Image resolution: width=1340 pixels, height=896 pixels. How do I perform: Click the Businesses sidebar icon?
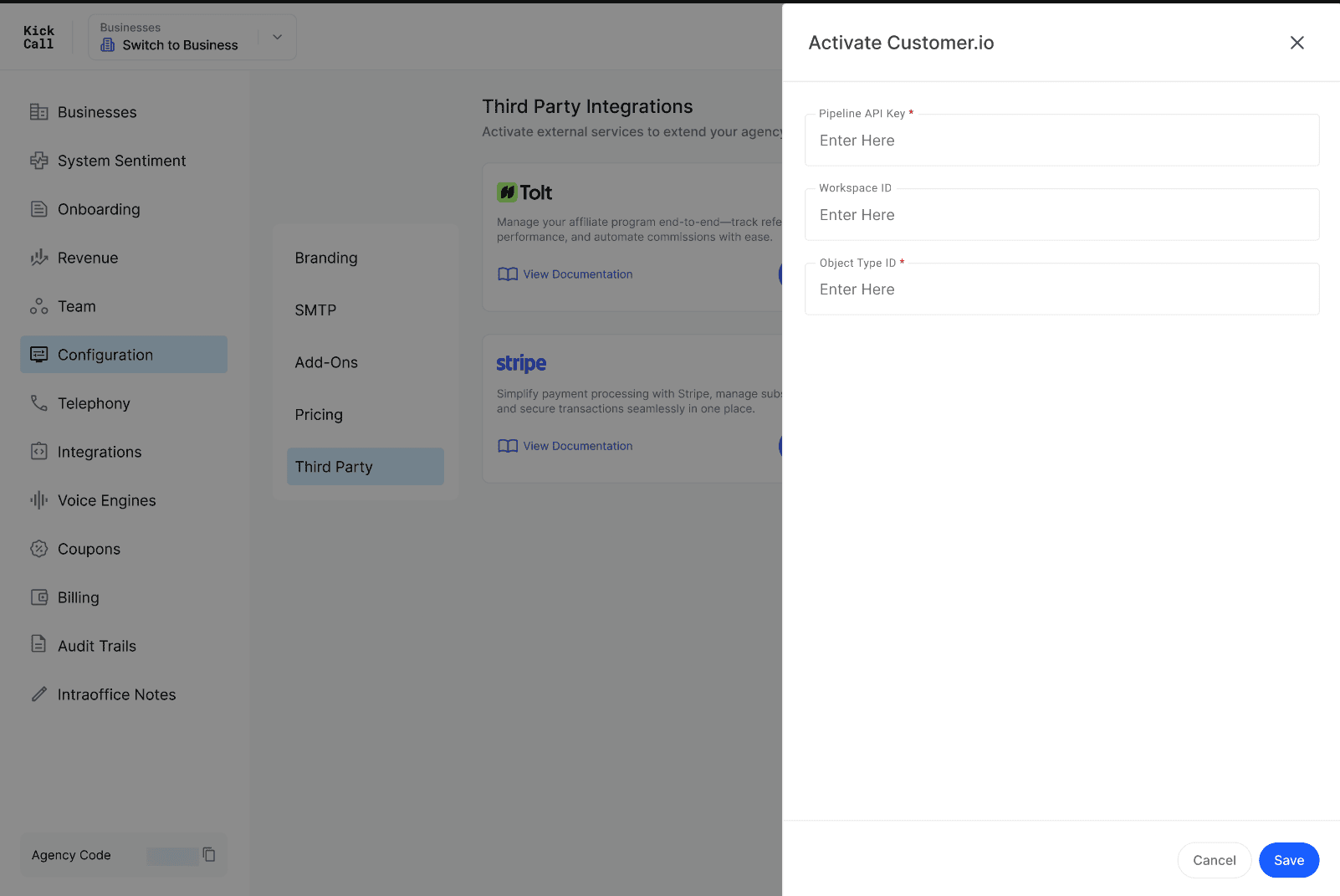38,112
